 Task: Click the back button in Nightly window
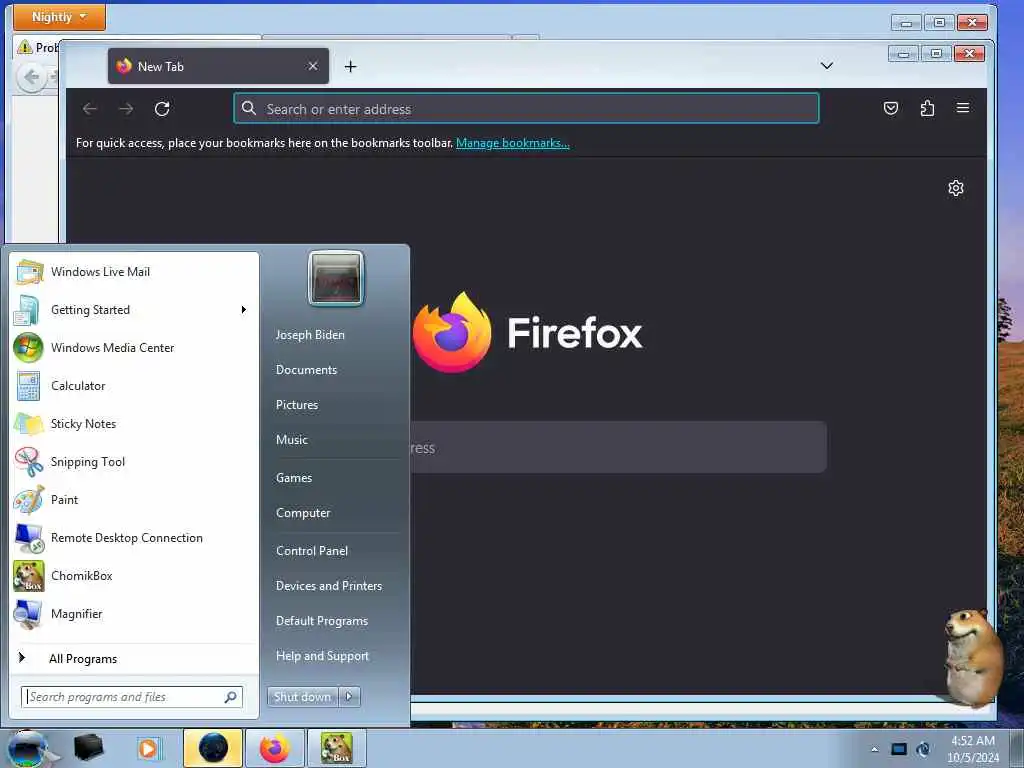[31, 78]
